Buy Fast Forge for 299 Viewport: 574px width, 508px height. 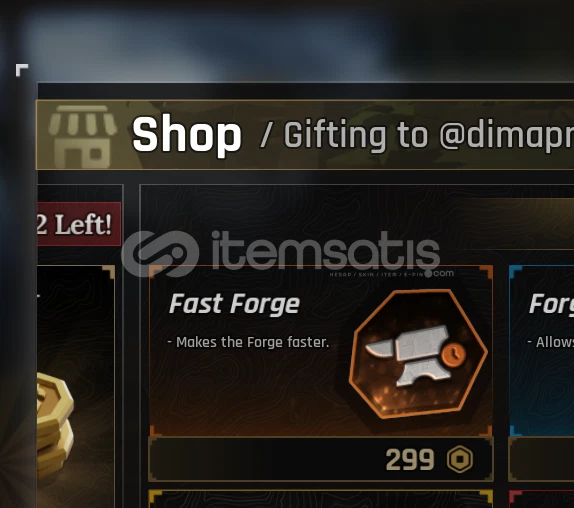tap(321, 459)
